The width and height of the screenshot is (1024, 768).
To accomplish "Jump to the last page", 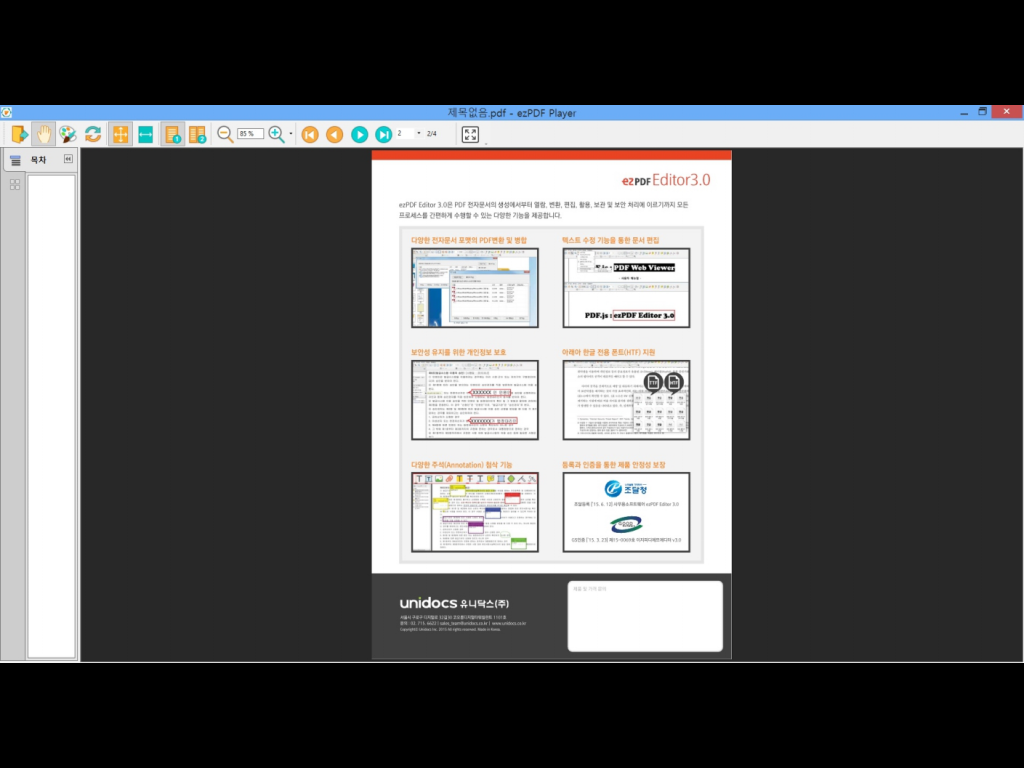I will [383, 135].
